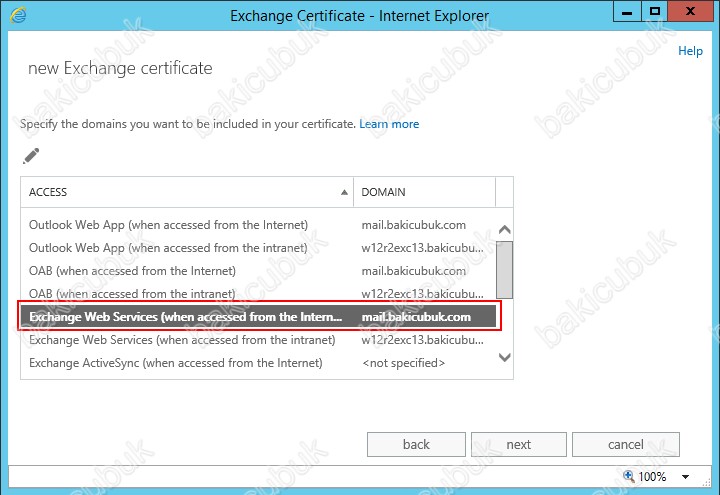Click 100% zoom level text

(x=652, y=477)
